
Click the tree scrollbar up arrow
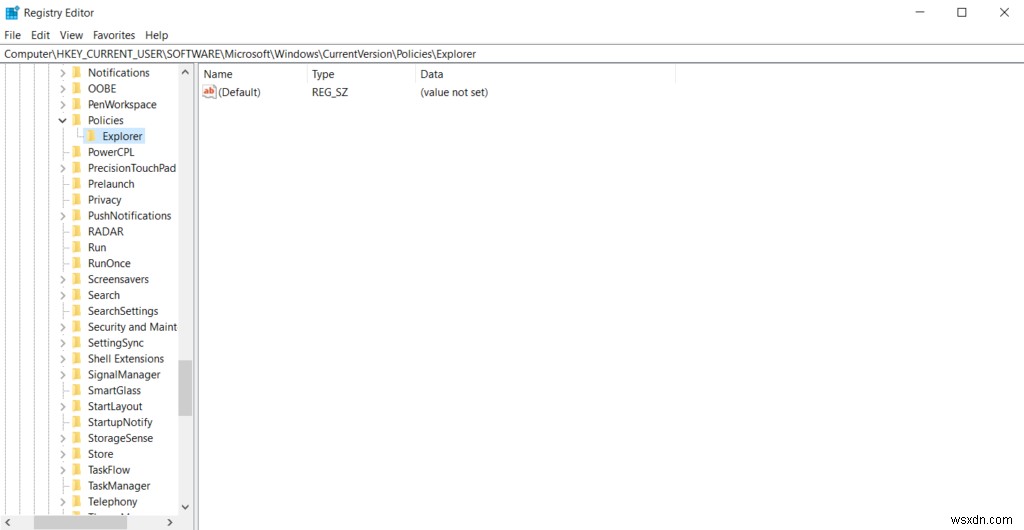185,72
